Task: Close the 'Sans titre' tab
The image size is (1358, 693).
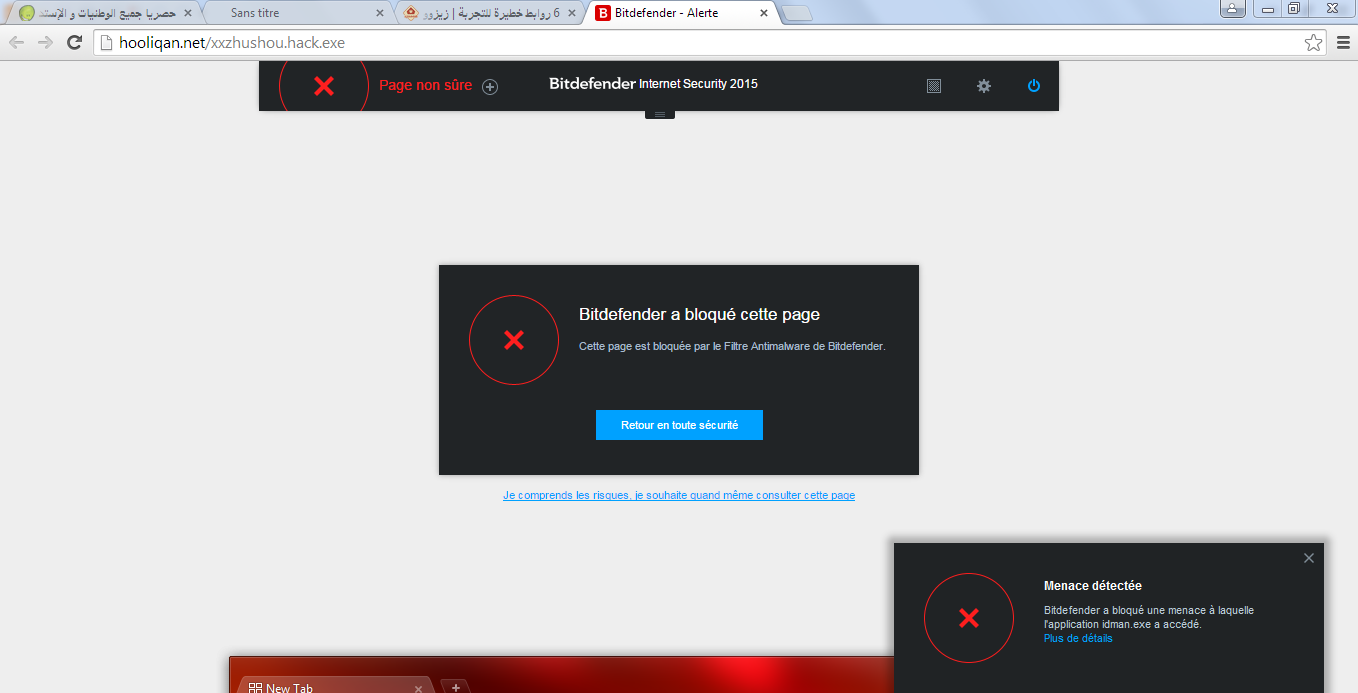Action: point(379,13)
